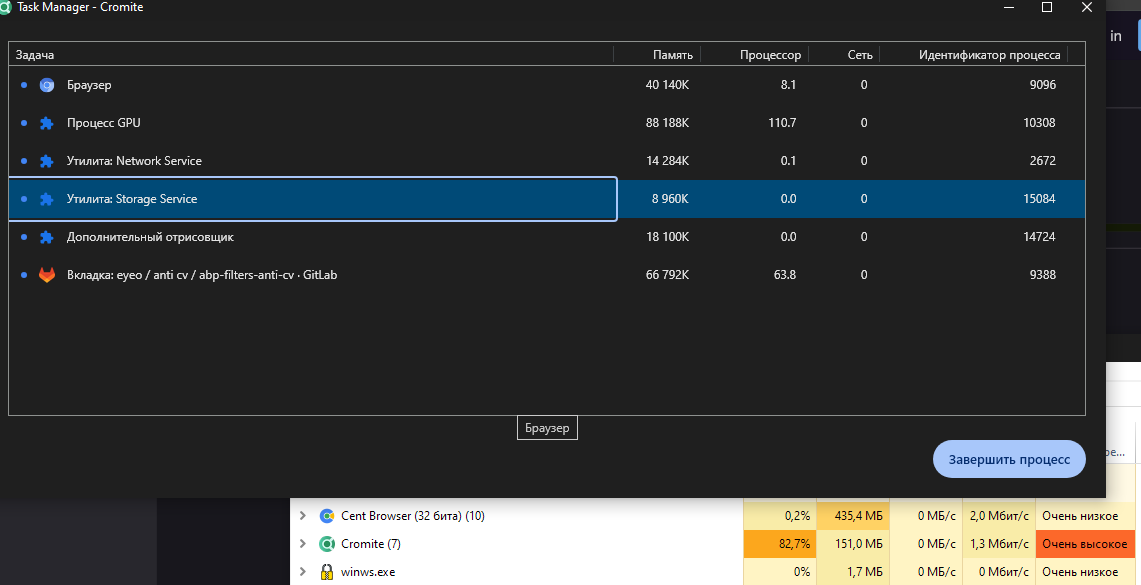The image size is (1141, 585).
Task: Click the Storage Service puzzle icon
Action: click(x=46, y=199)
